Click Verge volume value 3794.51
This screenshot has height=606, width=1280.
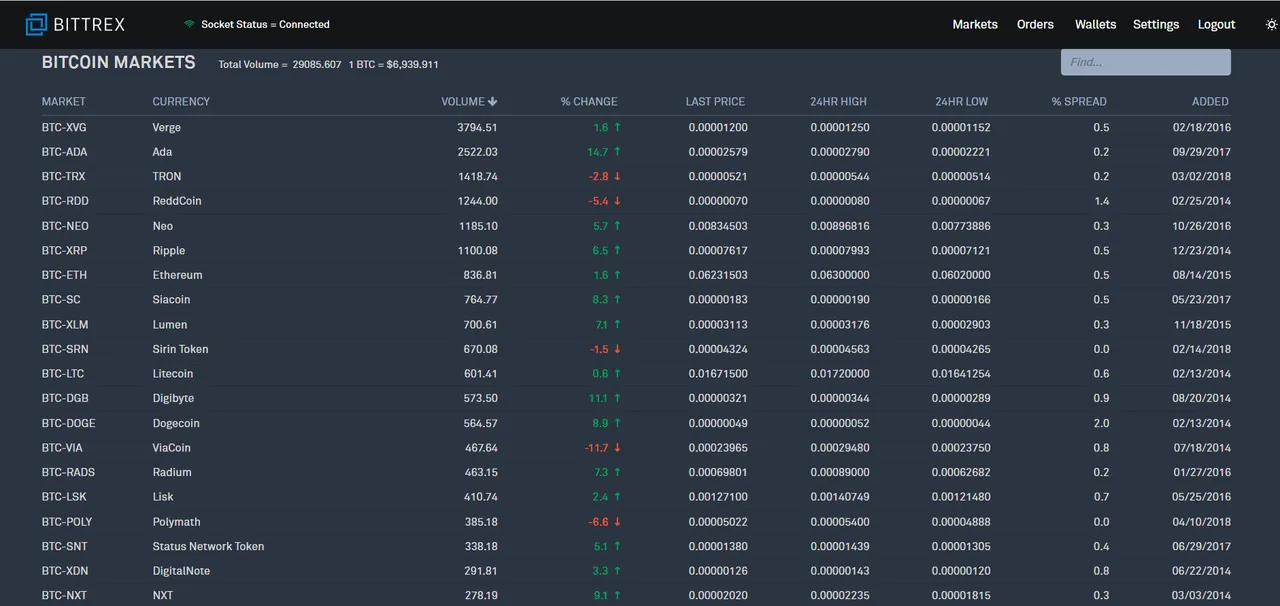477,128
